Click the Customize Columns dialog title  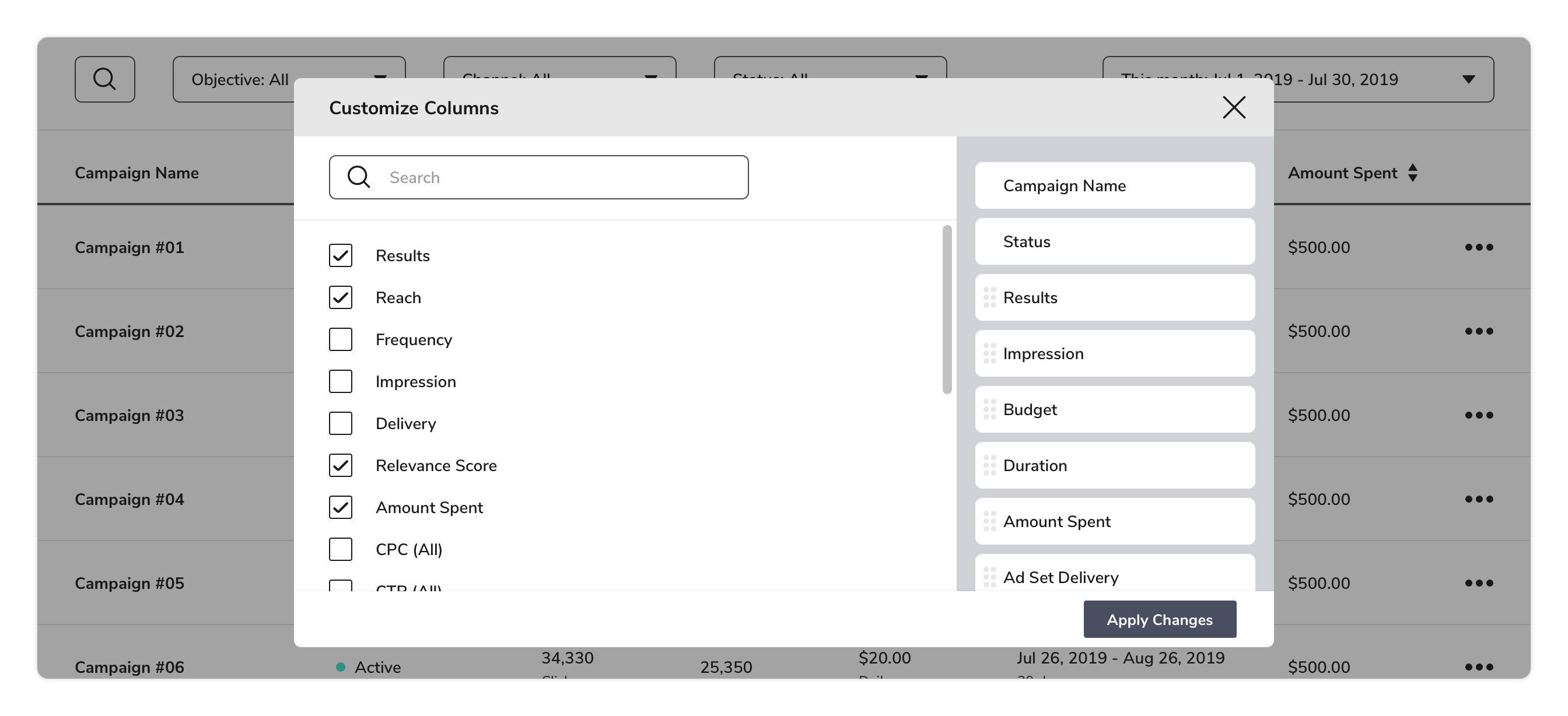[x=414, y=108]
